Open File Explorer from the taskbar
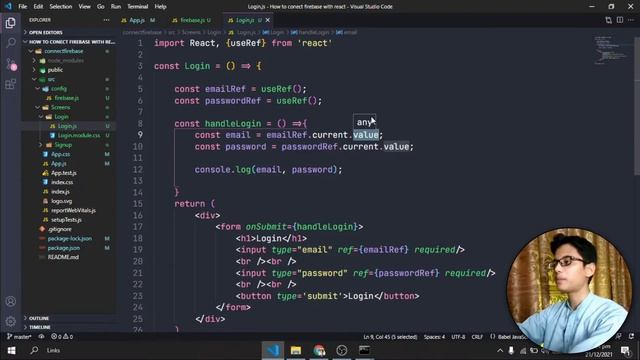This screenshot has width=640, height=360. click(296, 350)
